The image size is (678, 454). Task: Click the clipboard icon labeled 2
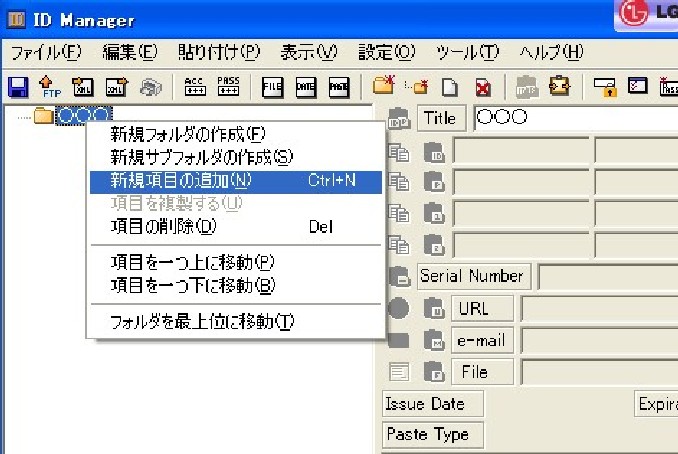click(434, 244)
